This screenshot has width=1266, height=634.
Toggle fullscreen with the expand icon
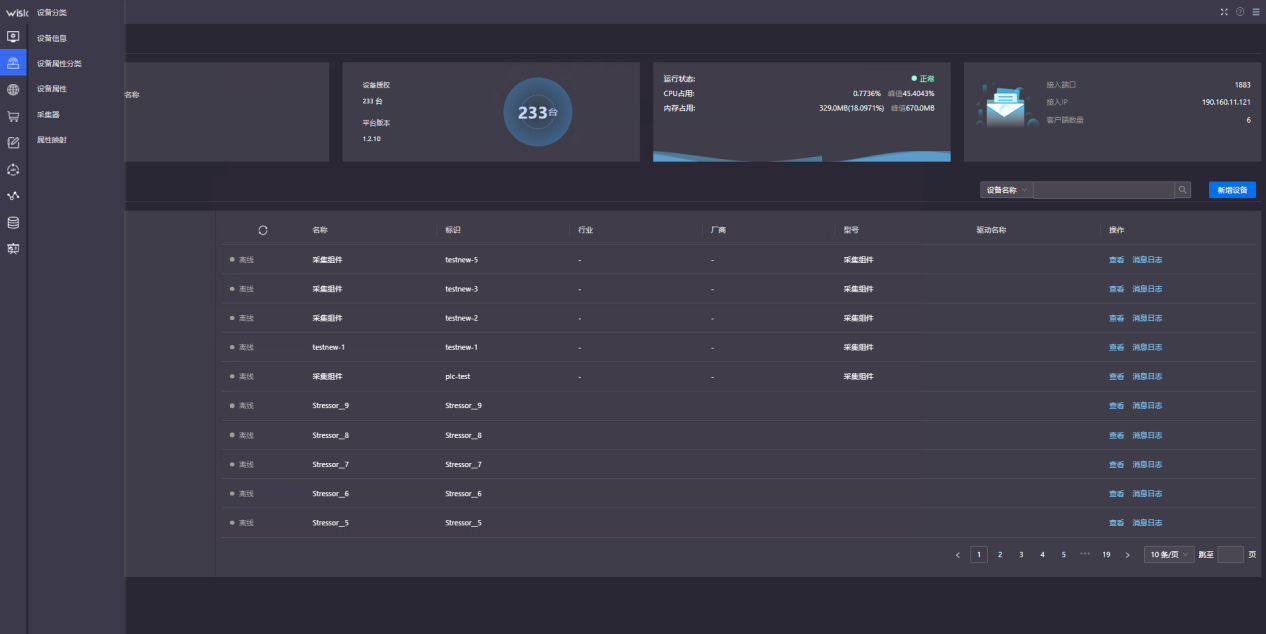click(1224, 12)
